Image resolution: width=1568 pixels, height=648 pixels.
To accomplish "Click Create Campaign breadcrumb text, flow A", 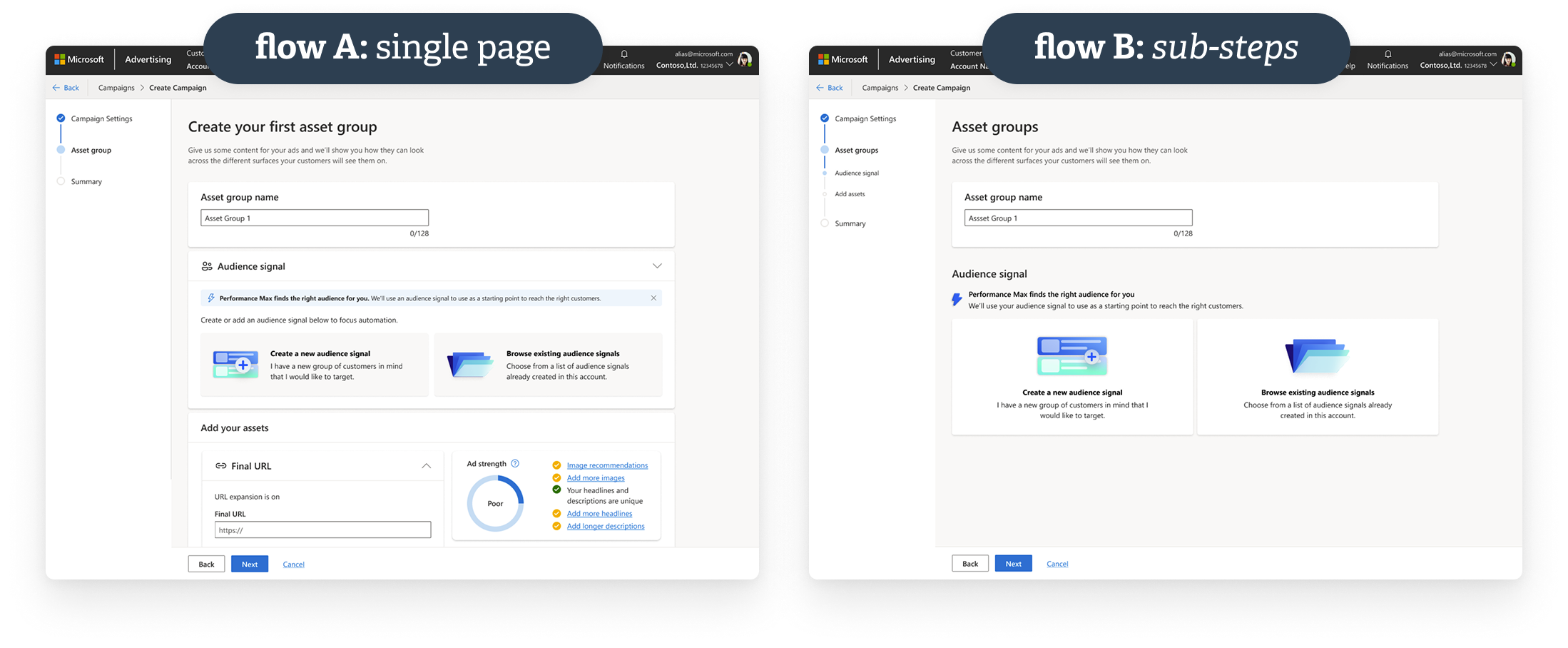I will coord(178,88).
